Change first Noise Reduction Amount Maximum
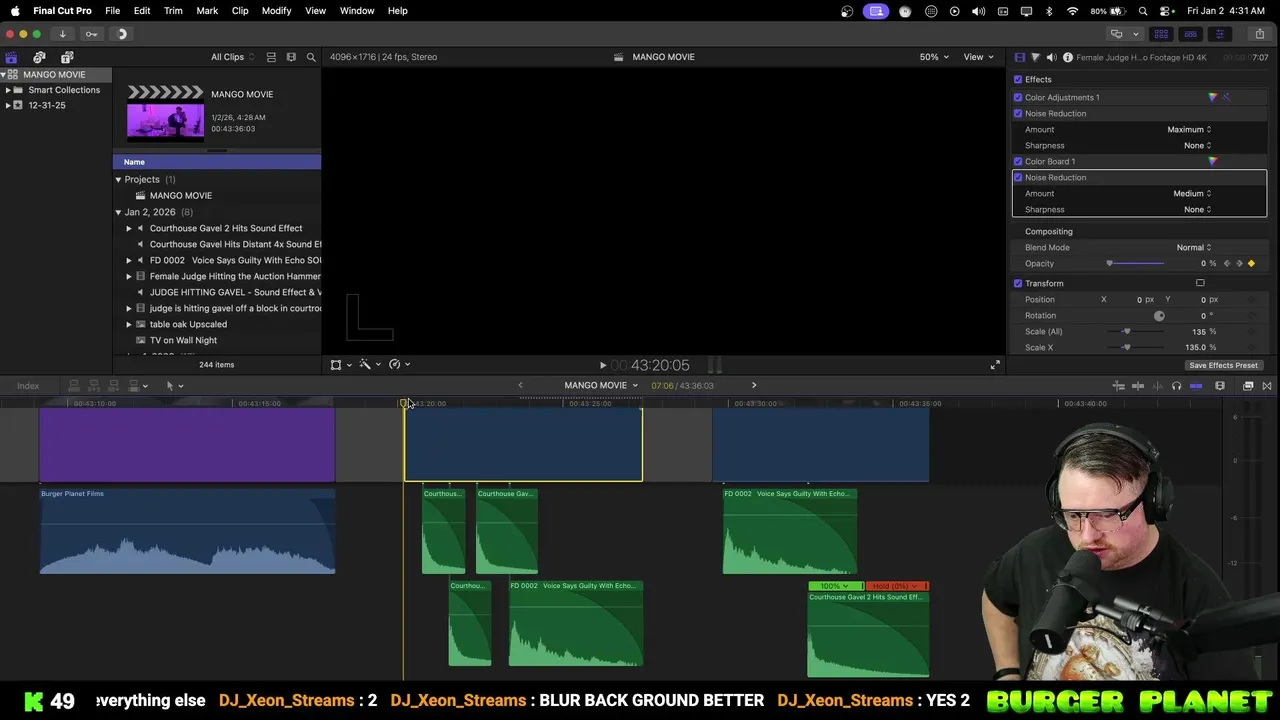 click(1189, 129)
